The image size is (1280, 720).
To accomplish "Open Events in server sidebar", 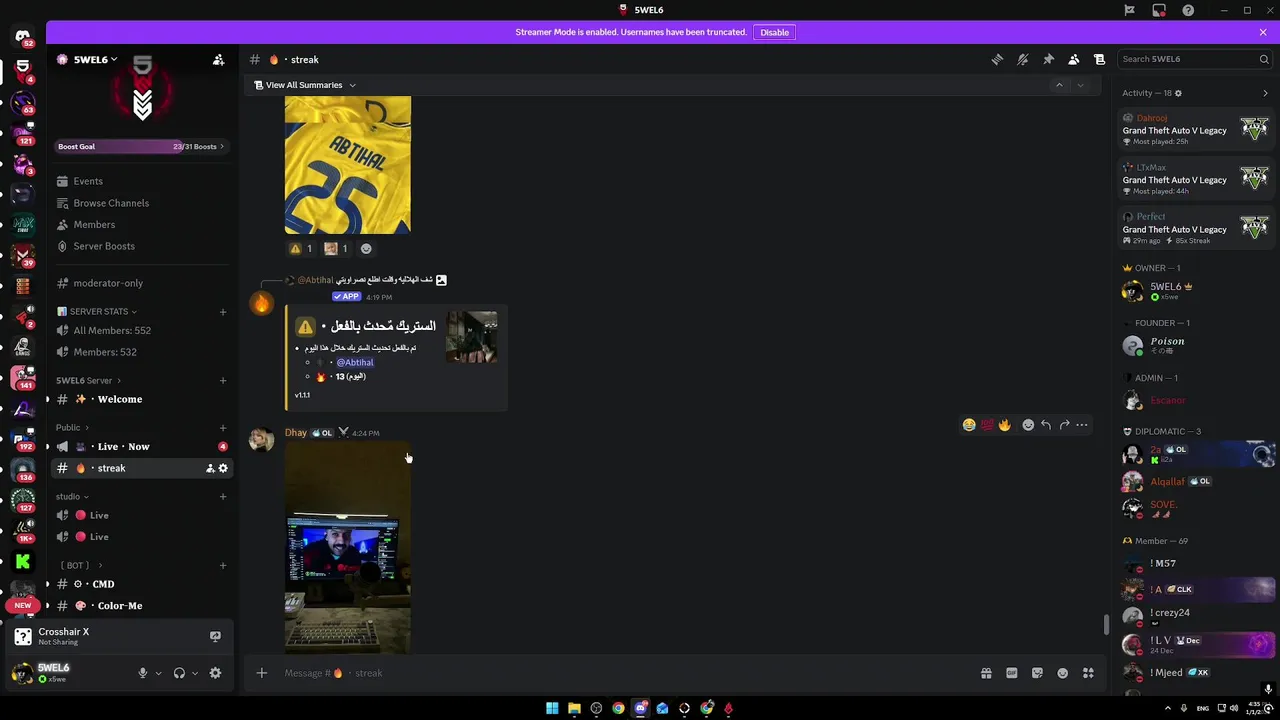I will [143, 181].
